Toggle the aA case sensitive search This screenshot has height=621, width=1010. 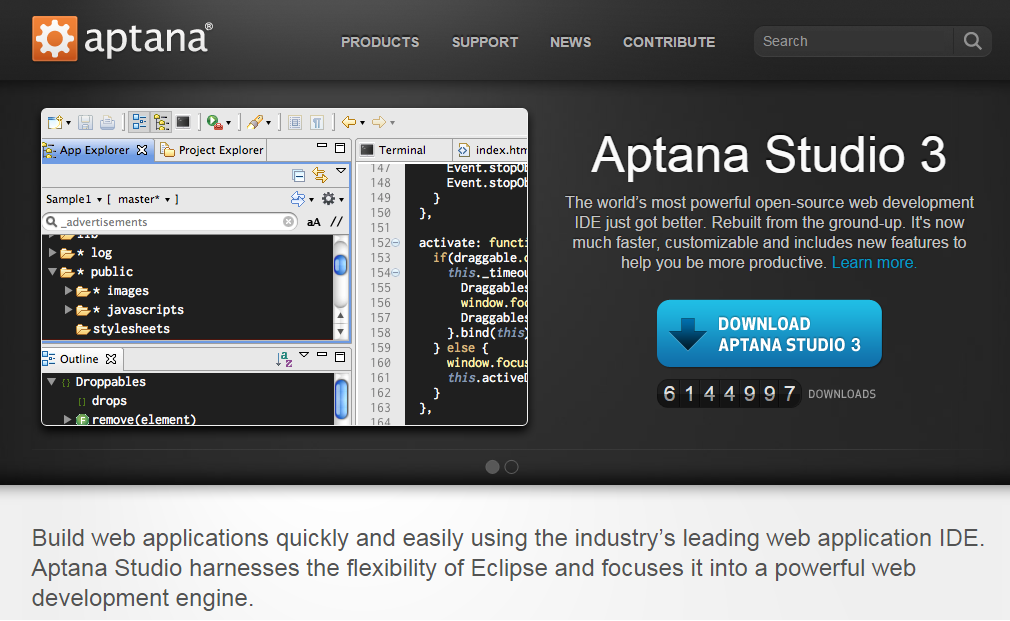[314, 222]
